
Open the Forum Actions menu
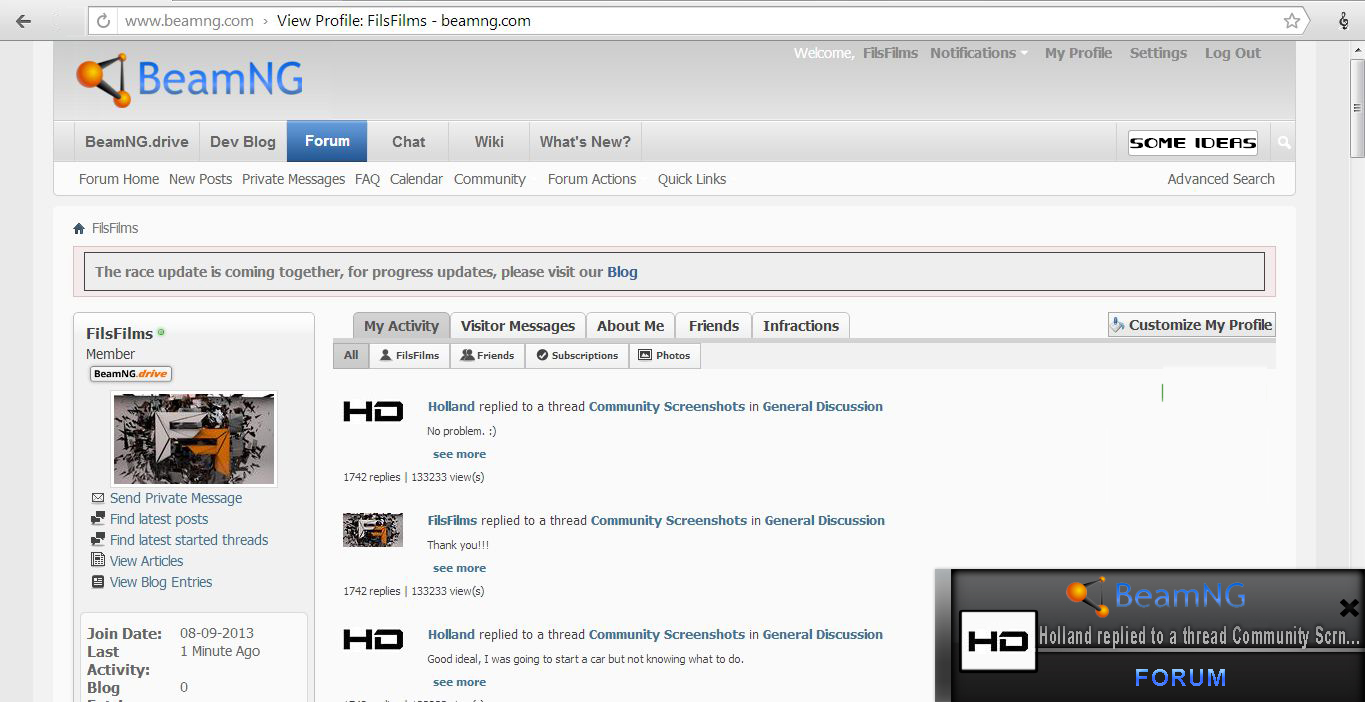[592, 179]
